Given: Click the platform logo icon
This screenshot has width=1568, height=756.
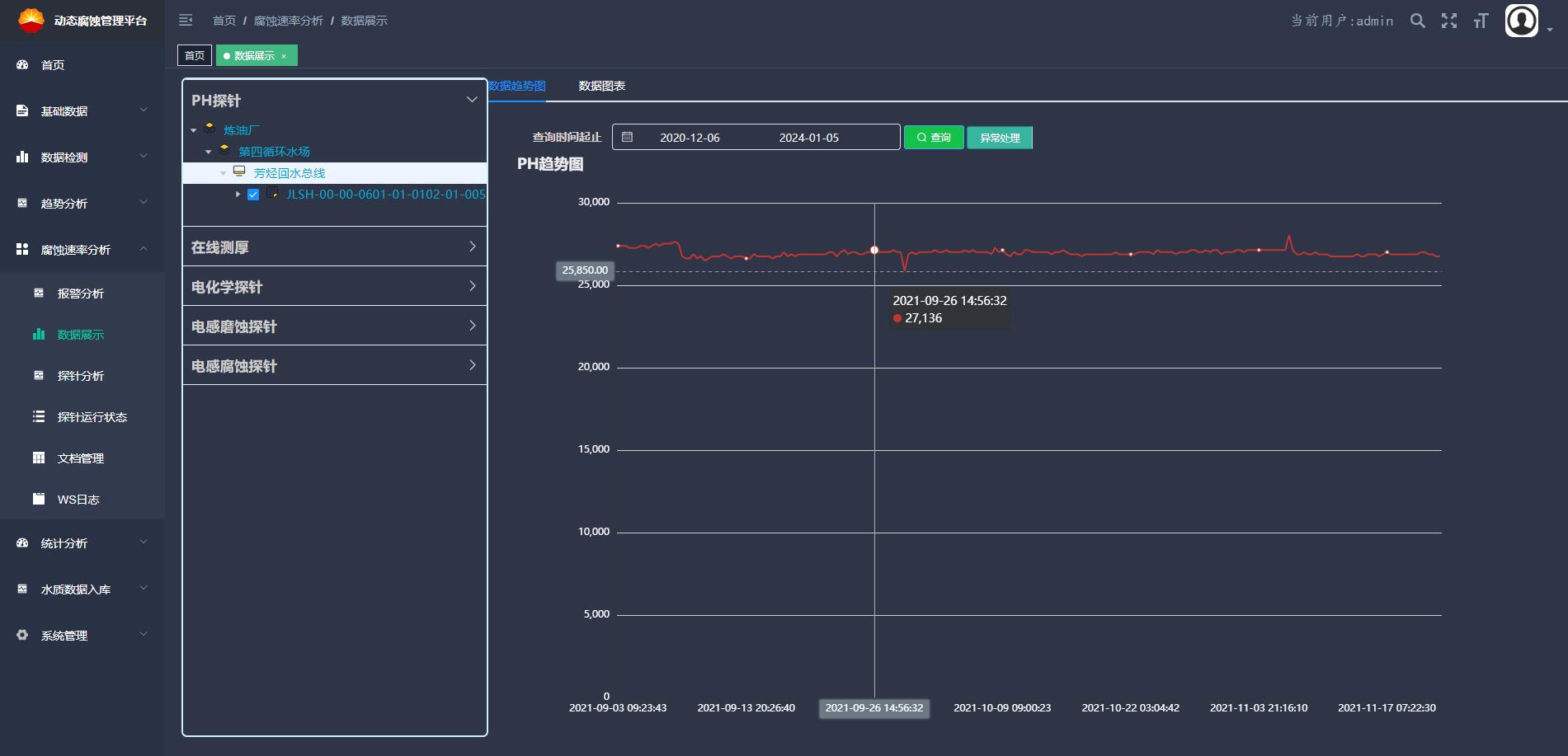Looking at the screenshot, I should point(31,20).
